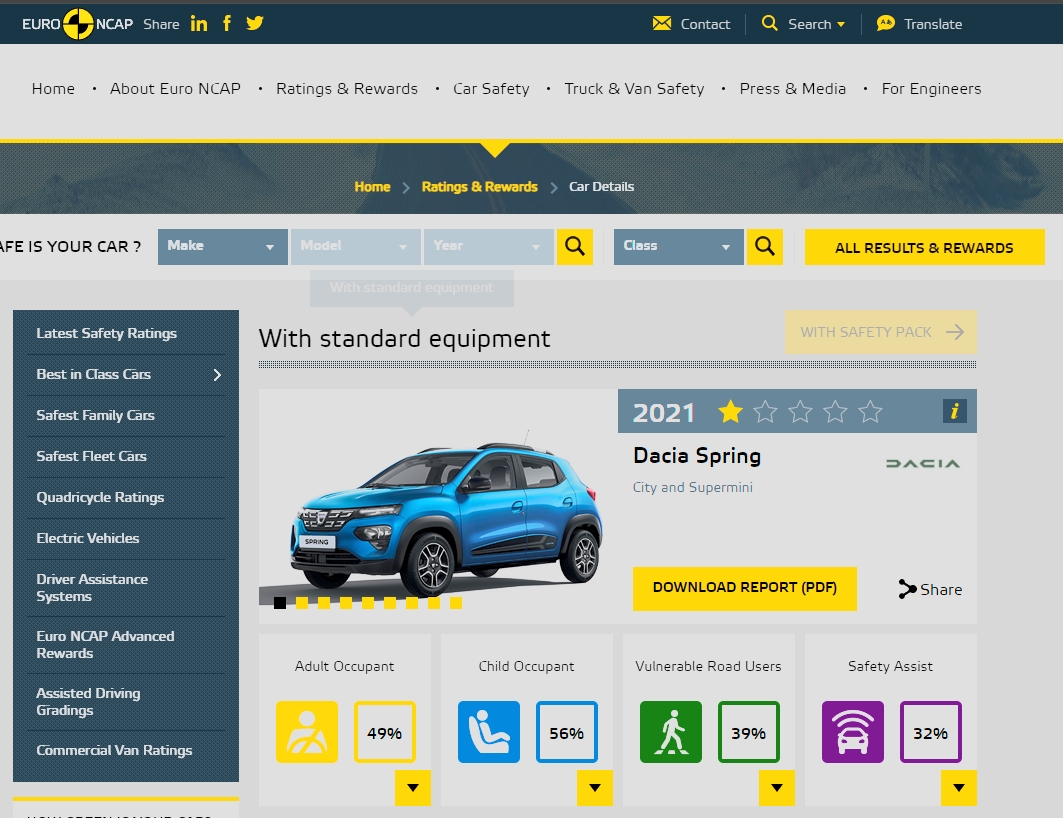Viewport: 1063px width, 818px height.
Task: Expand Adult Occupant details arrow
Action: point(412,788)
